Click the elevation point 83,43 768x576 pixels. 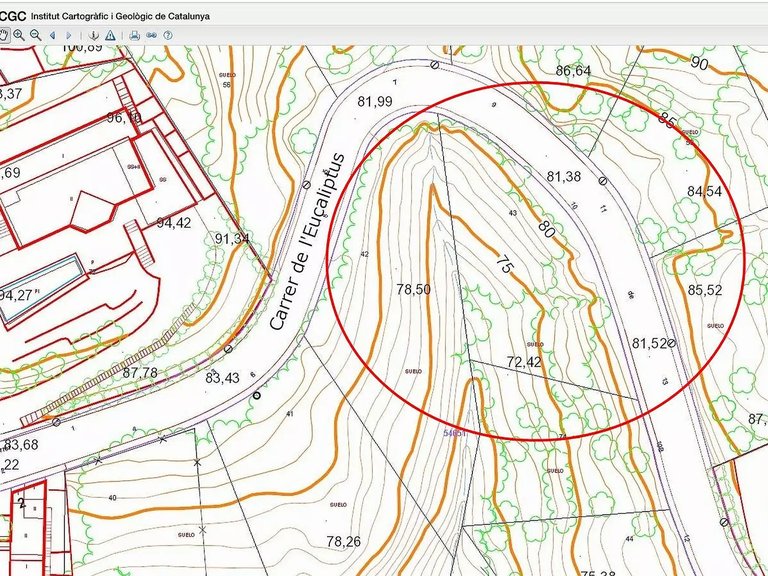tap(222, 378)
